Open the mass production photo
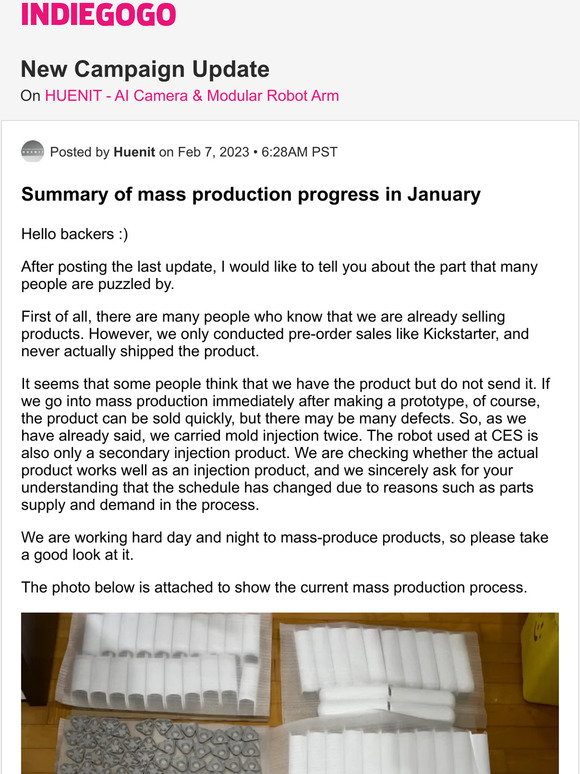 [290, 693]
